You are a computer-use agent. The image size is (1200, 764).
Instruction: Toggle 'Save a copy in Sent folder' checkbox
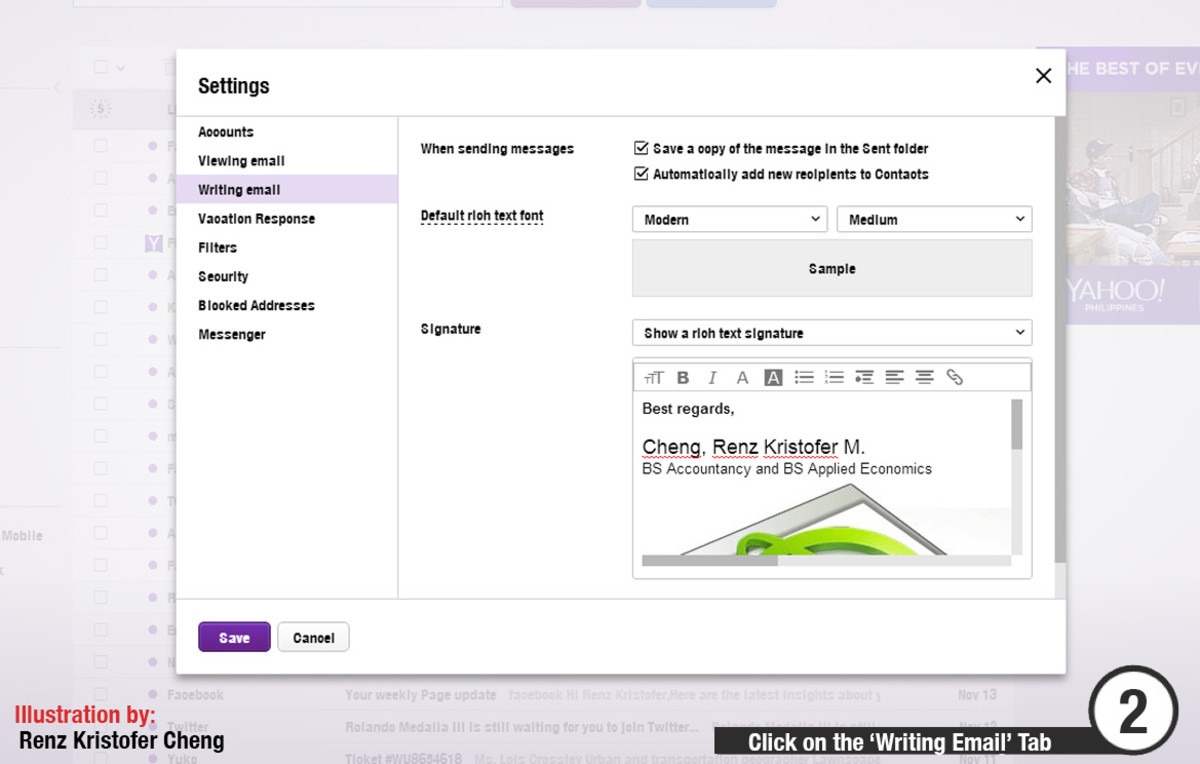[x=641, y=148]
